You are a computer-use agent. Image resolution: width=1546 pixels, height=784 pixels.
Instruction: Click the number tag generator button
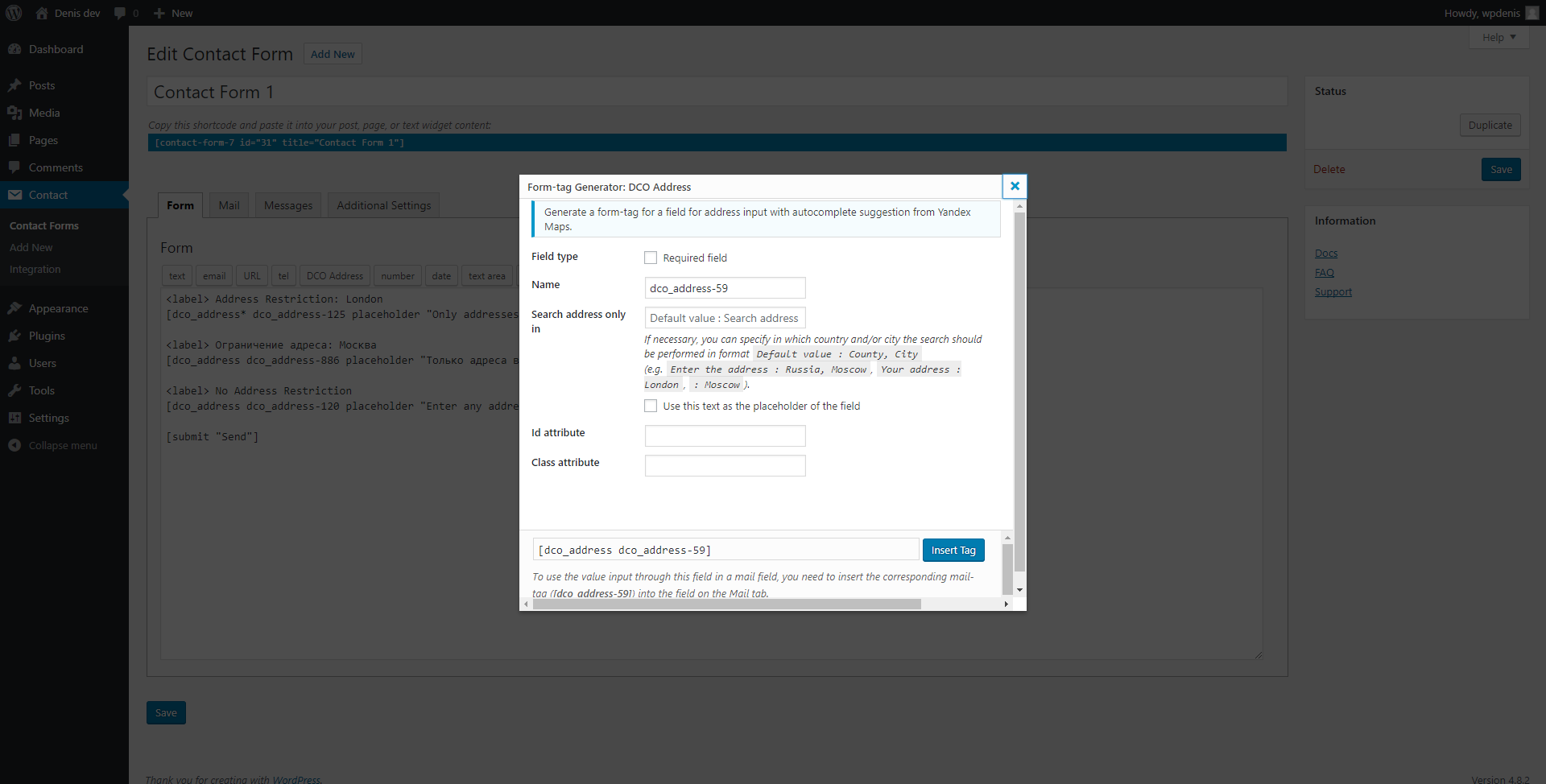(398, 275)
